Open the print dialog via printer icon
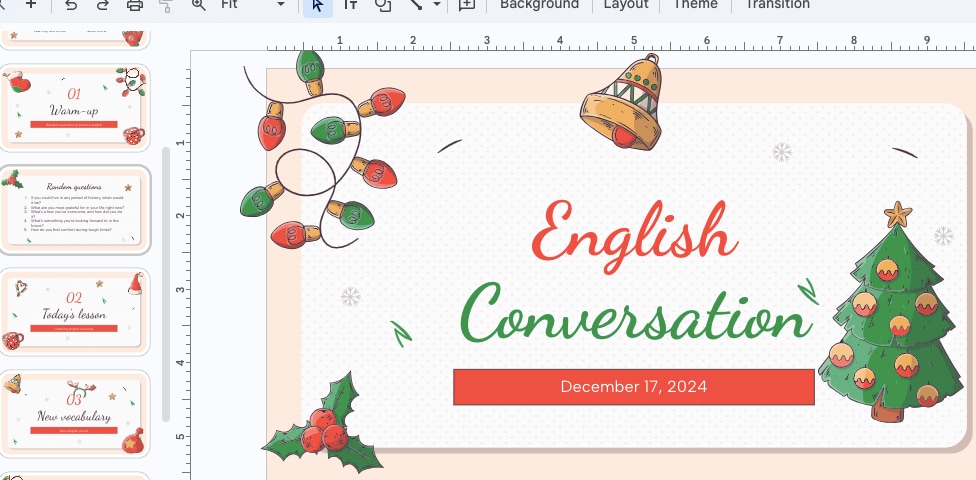The image size is (976, 480). point(134,4)
